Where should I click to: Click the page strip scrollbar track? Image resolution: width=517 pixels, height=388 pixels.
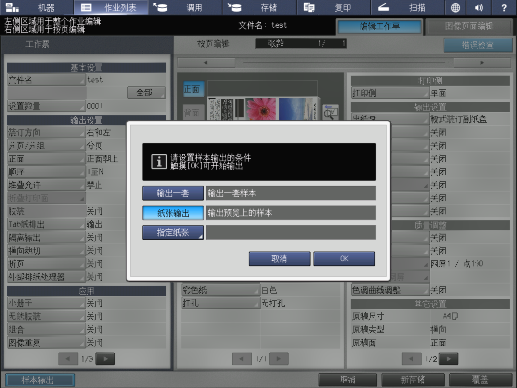click(x=344, y=62)
